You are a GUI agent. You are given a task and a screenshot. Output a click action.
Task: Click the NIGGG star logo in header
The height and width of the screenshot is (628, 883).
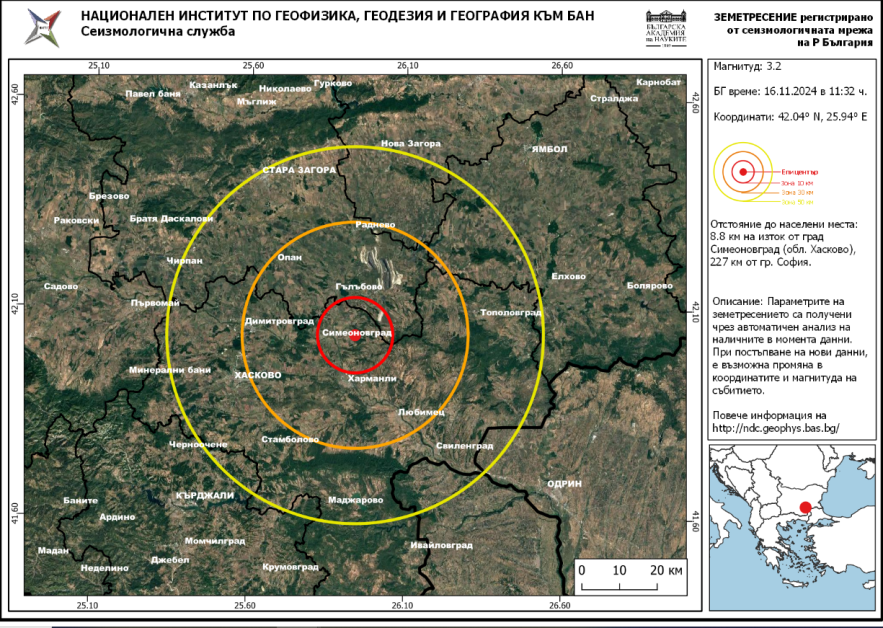[42, 27]
